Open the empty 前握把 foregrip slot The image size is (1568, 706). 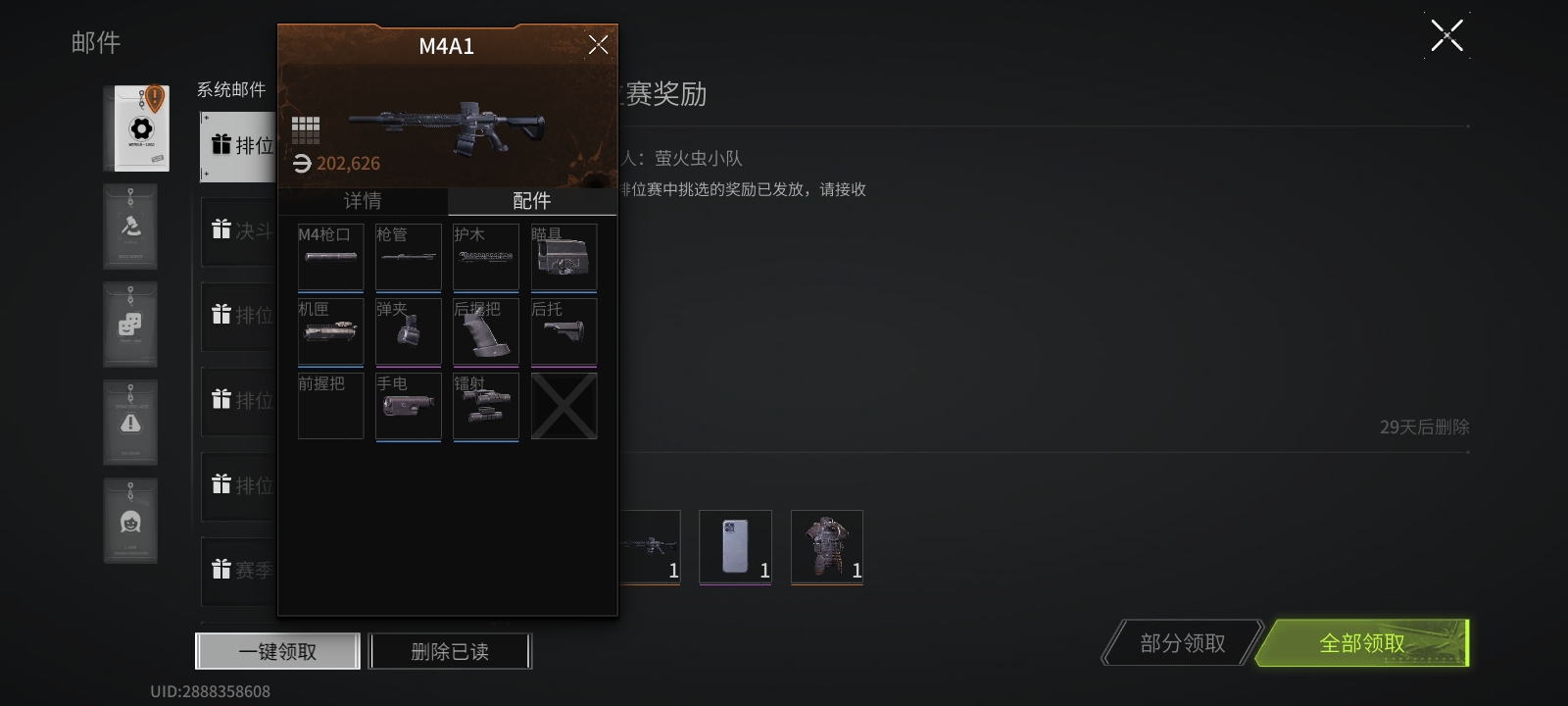pyautogui.click(x=330, y=406)
